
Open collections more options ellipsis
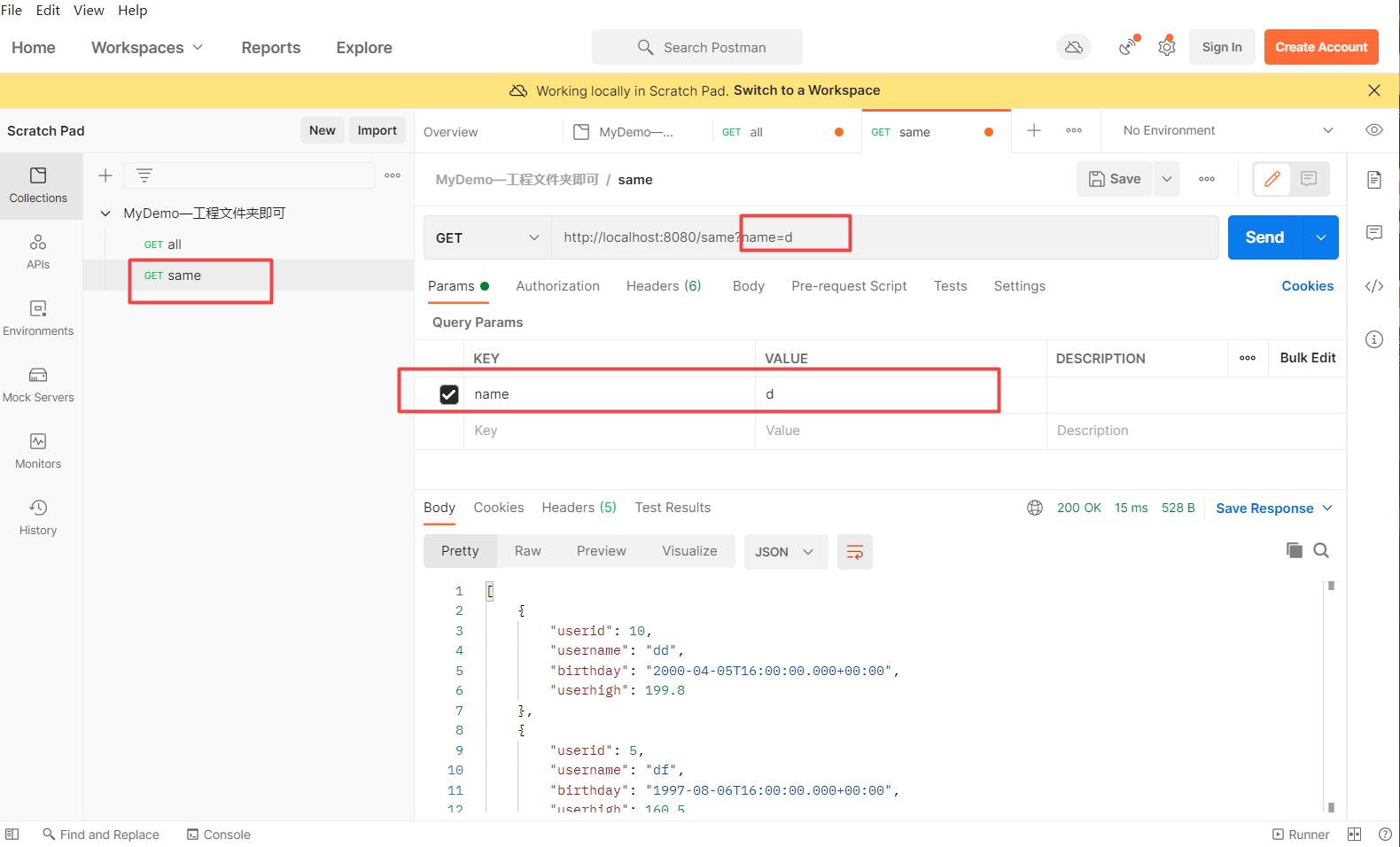[x=393, y=175]
